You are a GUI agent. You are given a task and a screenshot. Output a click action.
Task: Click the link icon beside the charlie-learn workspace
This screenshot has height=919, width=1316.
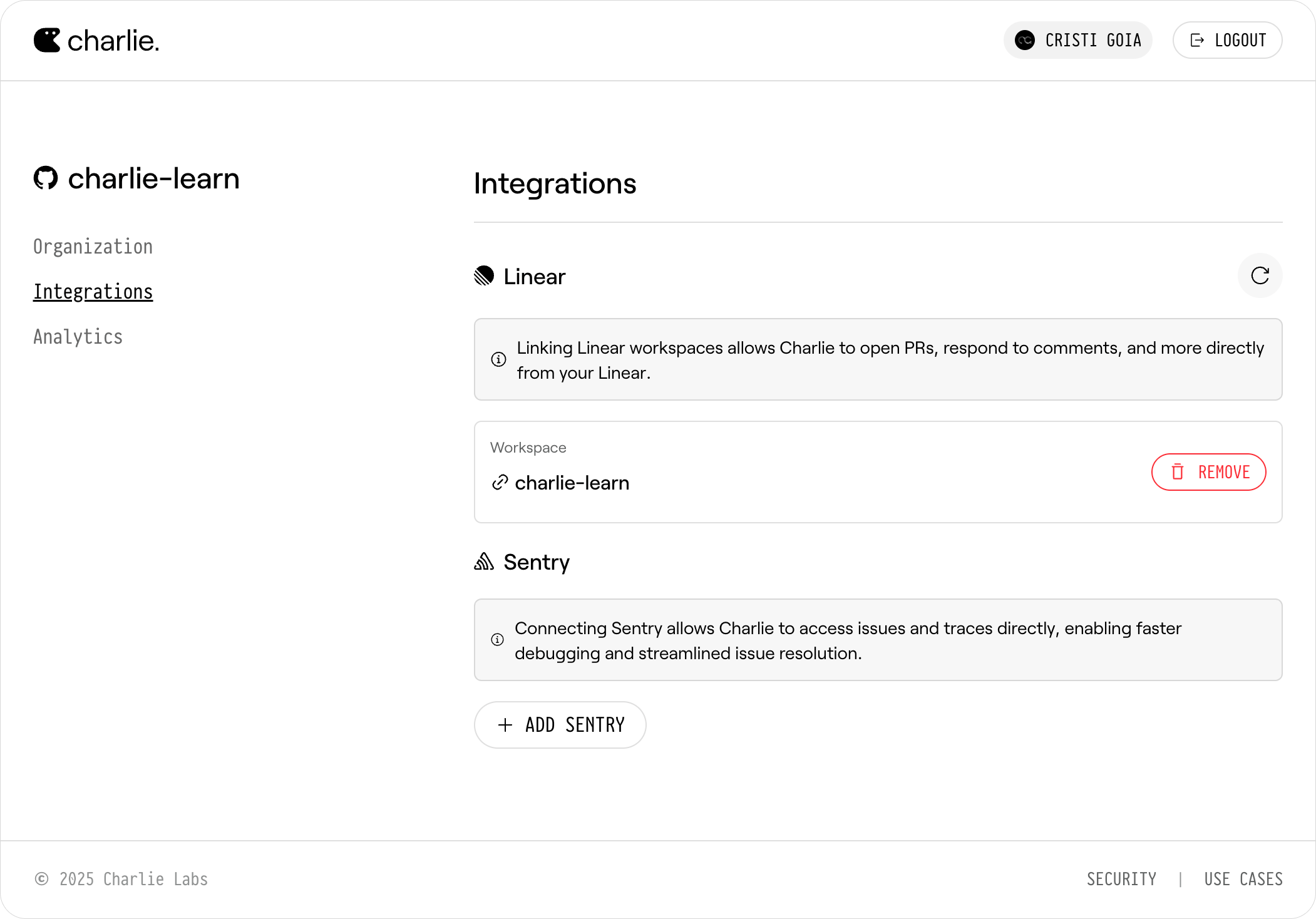[x=499, y=483]
